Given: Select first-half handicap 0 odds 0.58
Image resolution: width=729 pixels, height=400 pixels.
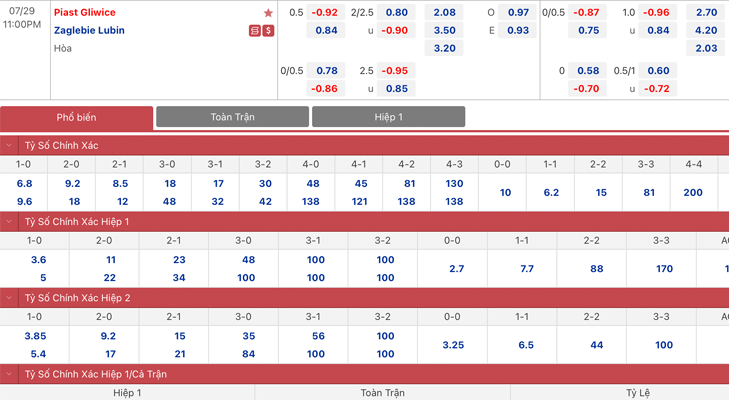Looking at the screenshot, I should (587, 71).
